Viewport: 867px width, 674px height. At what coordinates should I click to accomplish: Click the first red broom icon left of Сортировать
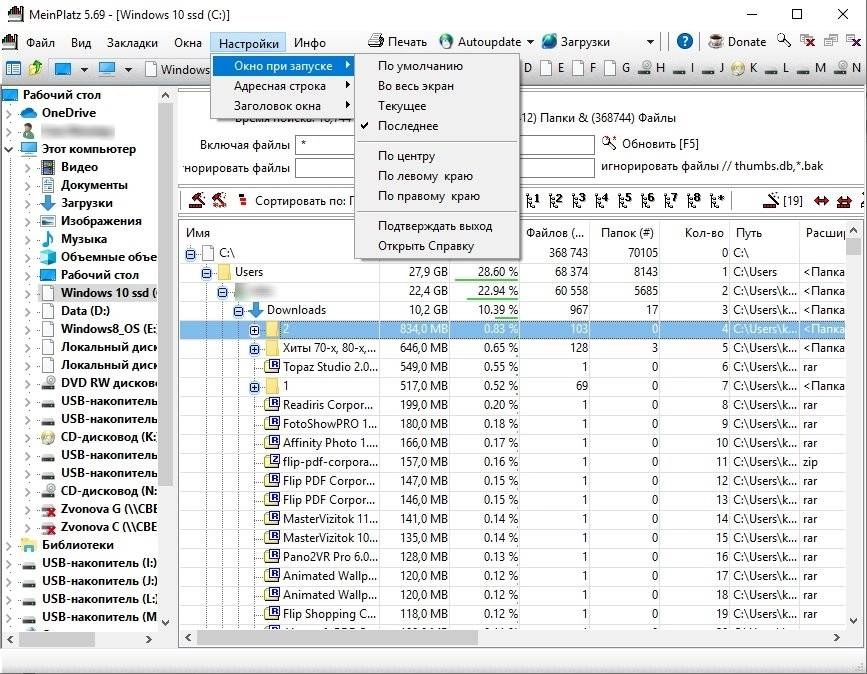point(197,200)
